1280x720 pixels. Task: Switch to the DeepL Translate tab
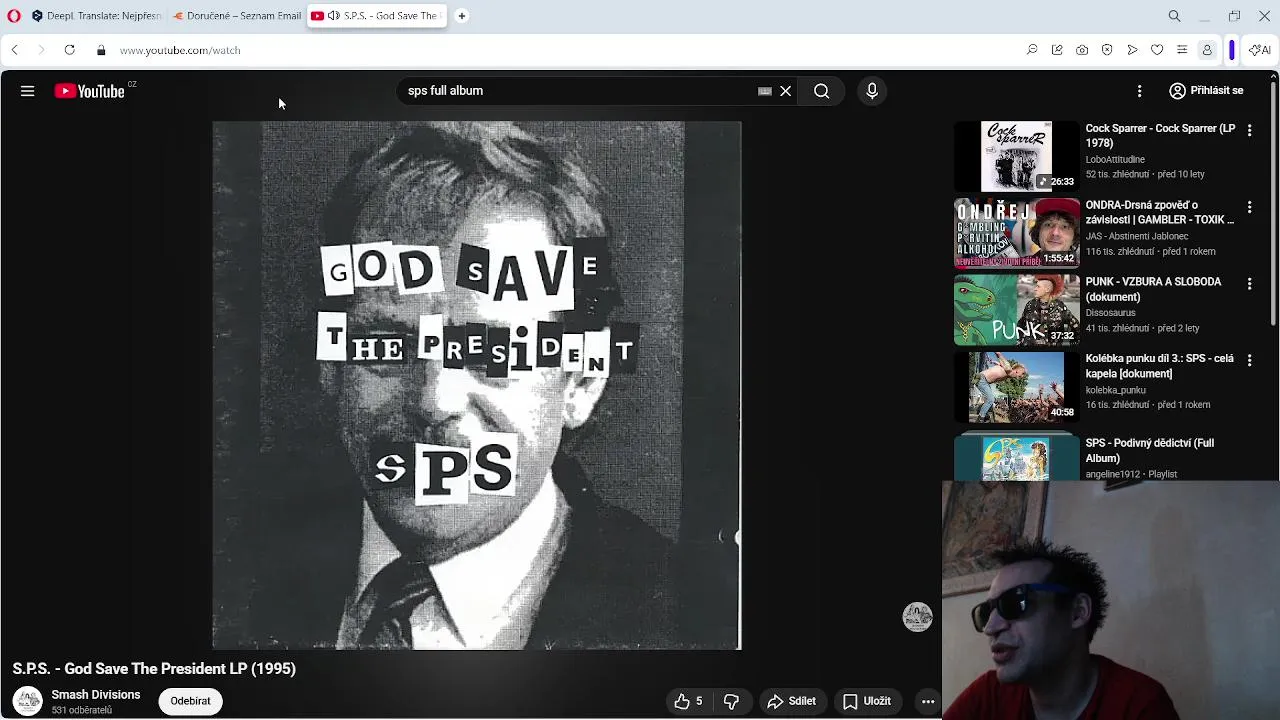(95, 16)
